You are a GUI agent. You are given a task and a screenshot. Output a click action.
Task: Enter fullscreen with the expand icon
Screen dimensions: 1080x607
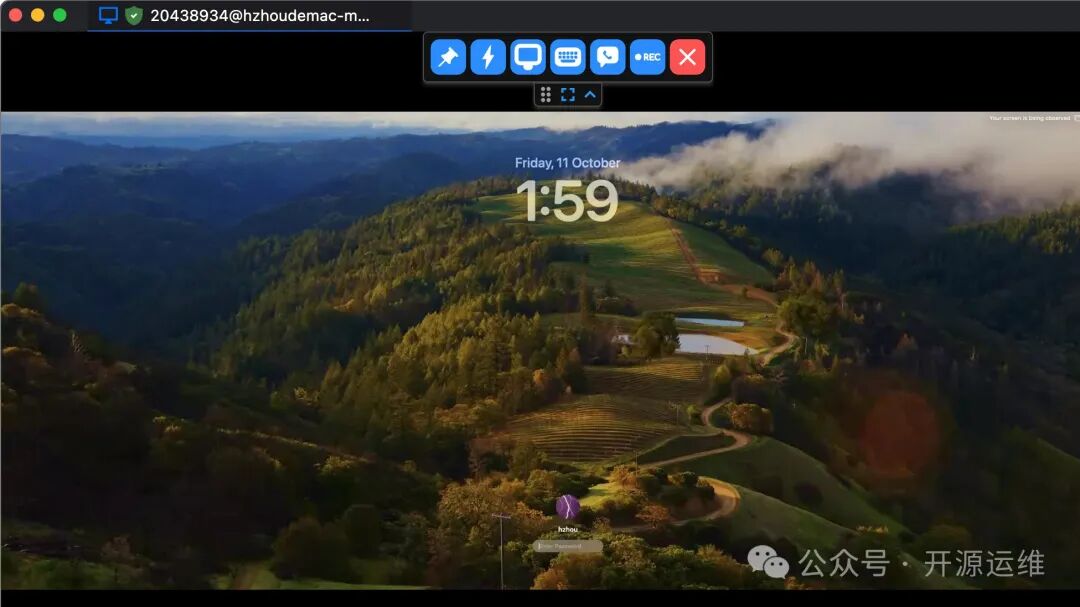[568, 94]
